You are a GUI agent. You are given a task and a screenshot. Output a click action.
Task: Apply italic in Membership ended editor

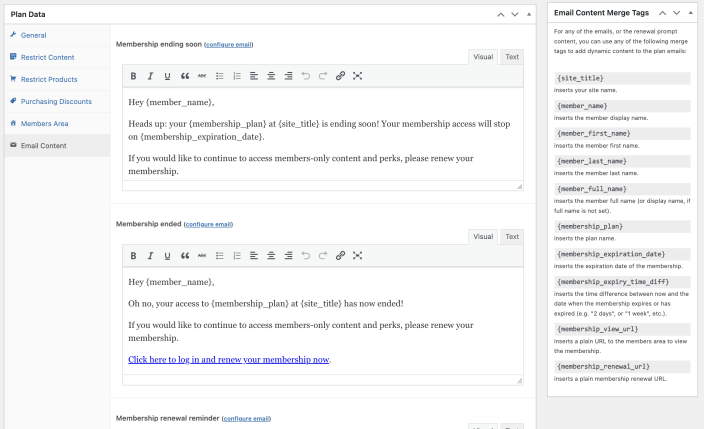(150, 256)
